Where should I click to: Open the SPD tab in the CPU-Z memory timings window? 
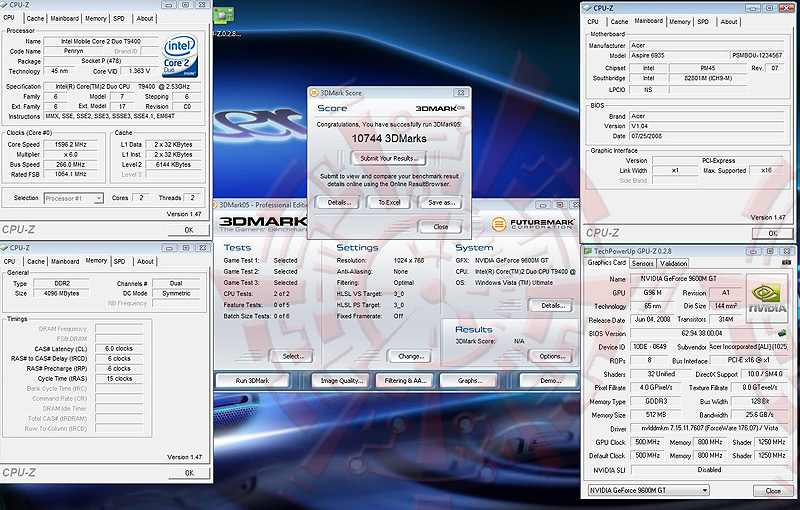119,262
